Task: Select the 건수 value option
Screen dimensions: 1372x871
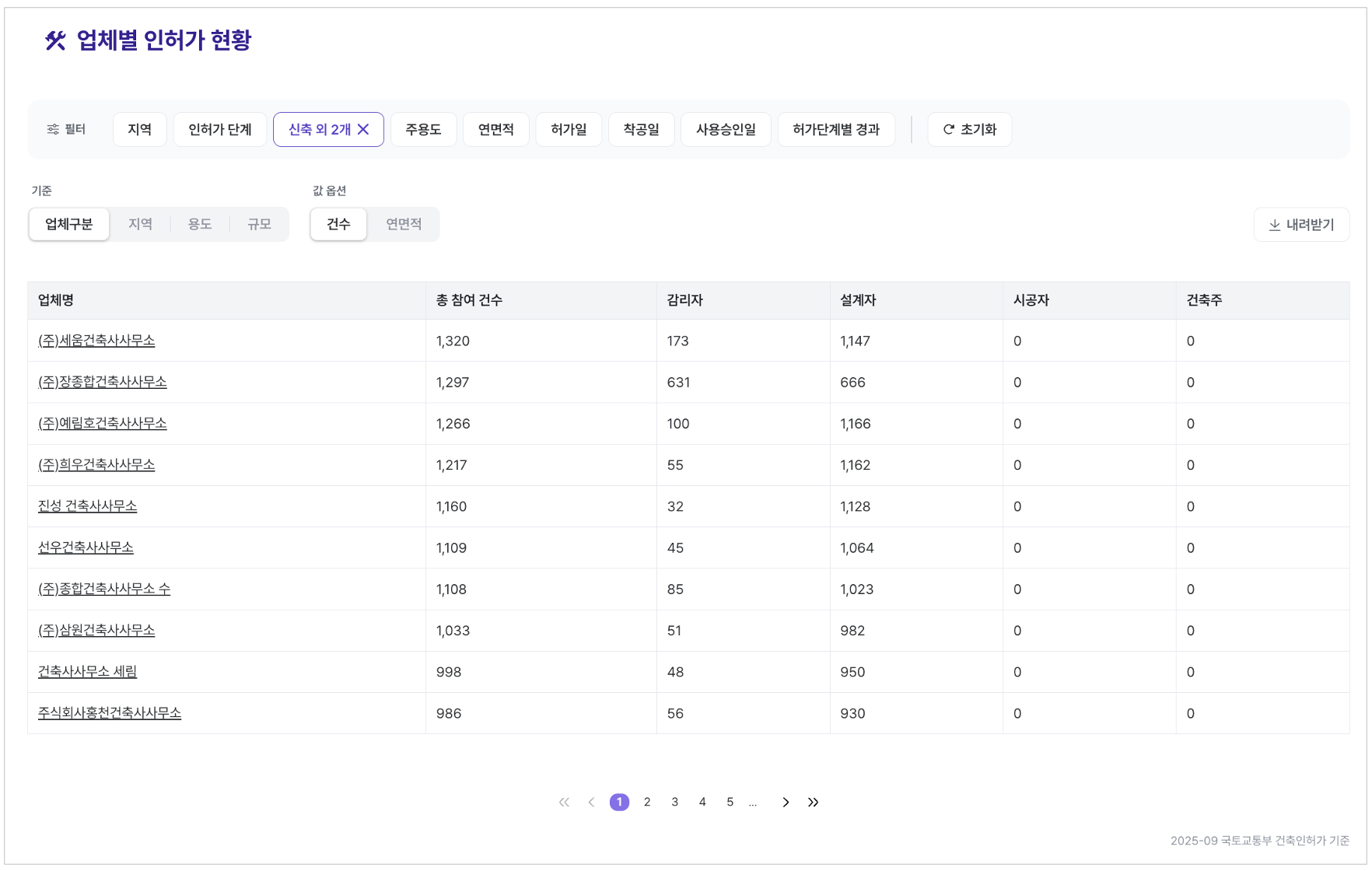Action: click(338, 224)
